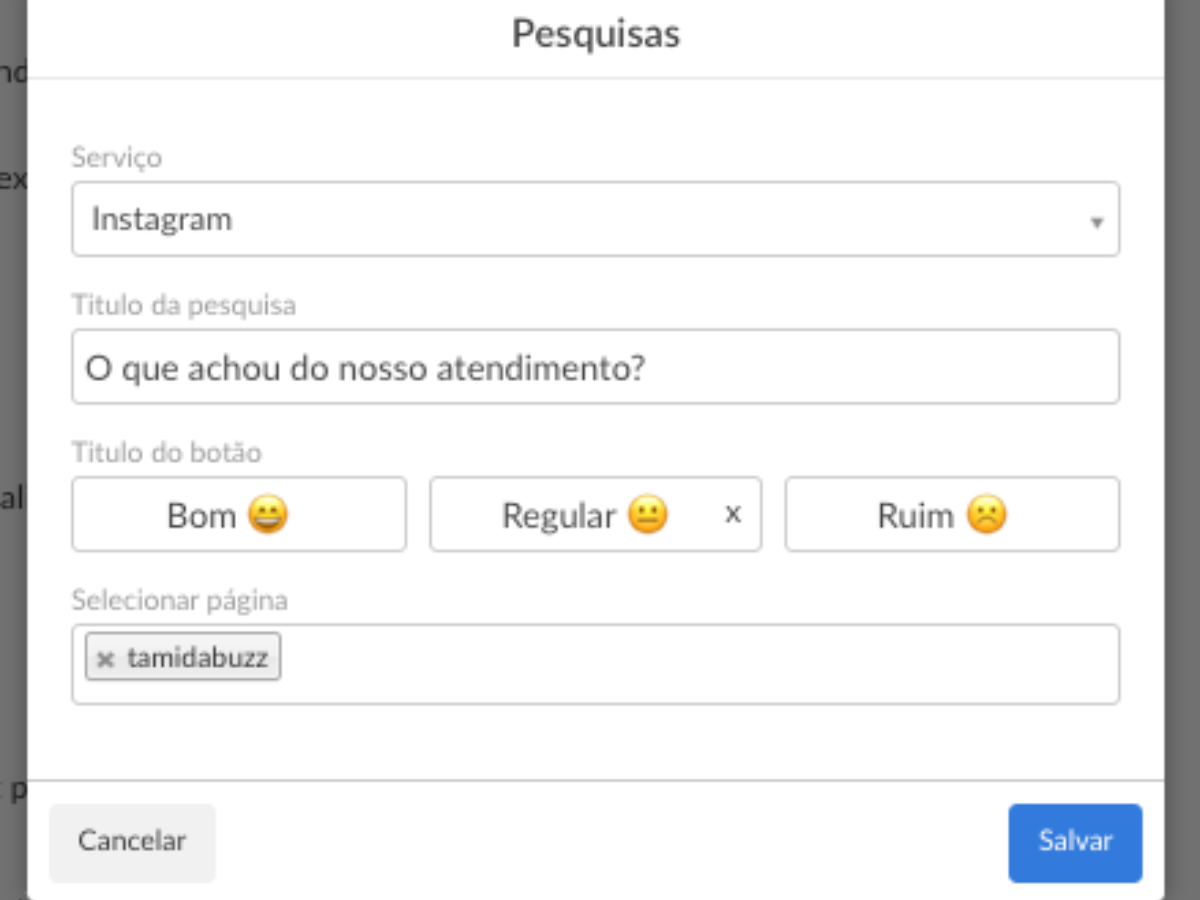
Task: Click the Serviço field label
Action: [x=117, y=157]
